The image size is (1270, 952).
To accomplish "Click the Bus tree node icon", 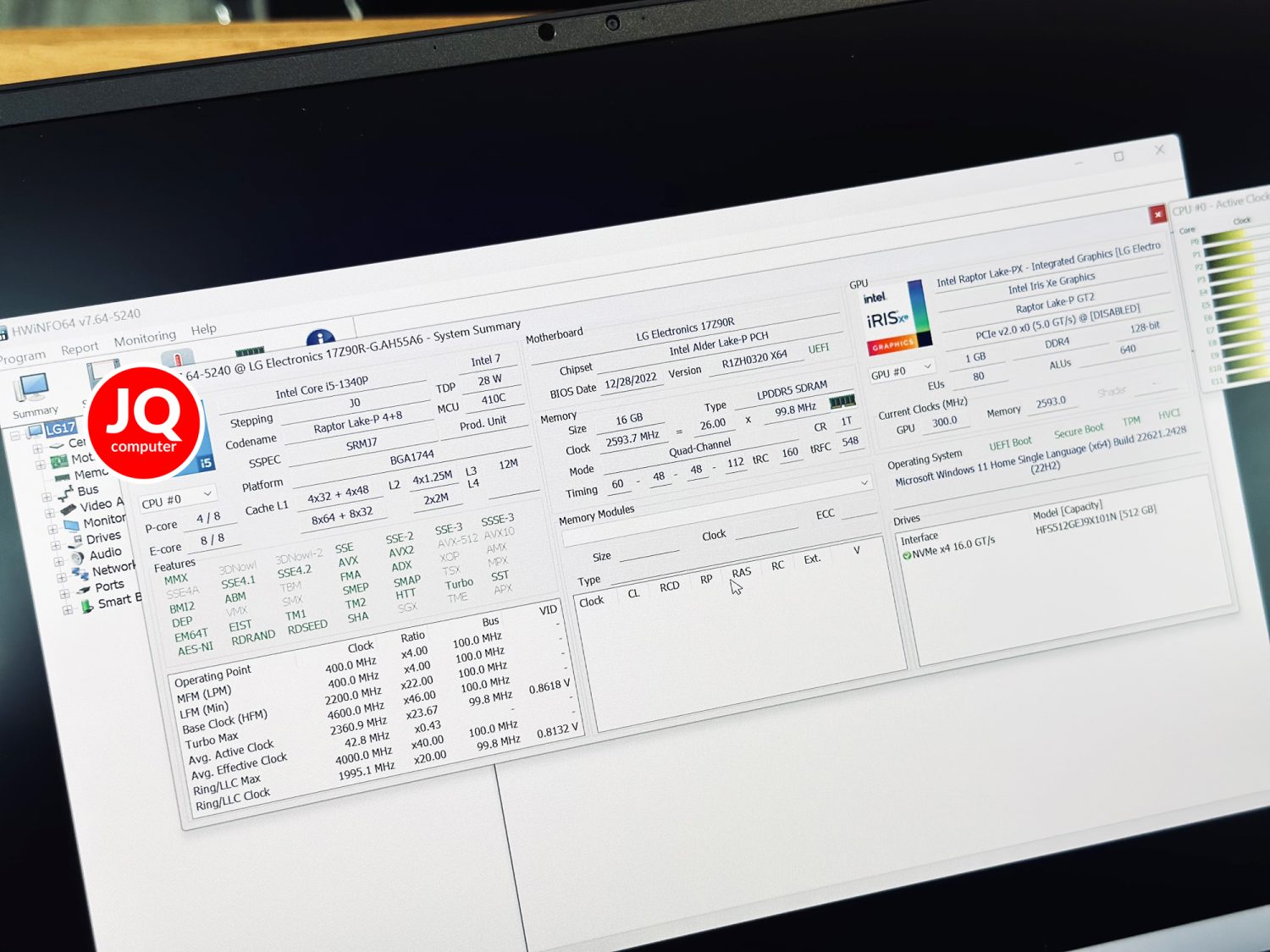I will click(66, 493).
